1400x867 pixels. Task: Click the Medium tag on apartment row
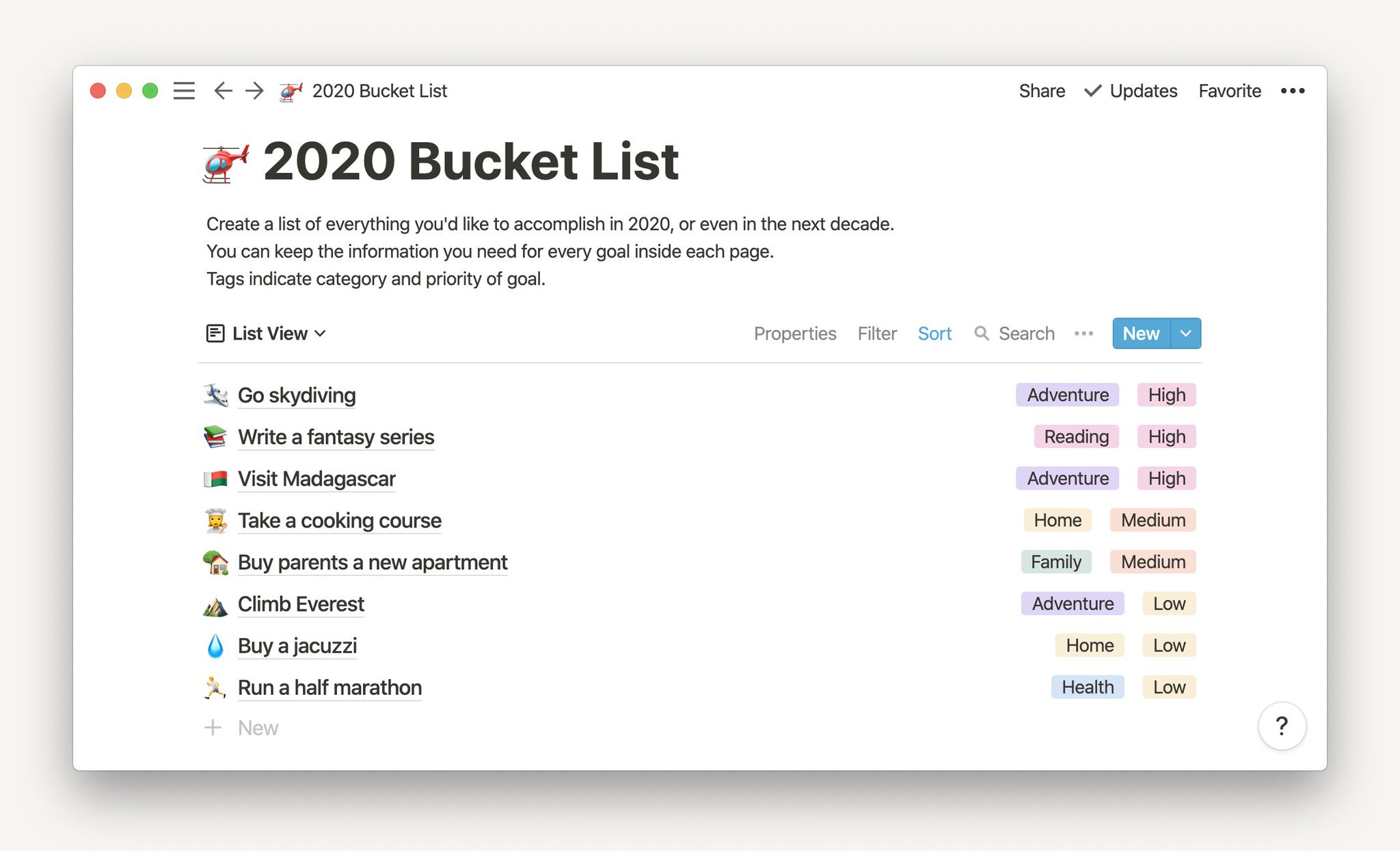point(1153,562)
